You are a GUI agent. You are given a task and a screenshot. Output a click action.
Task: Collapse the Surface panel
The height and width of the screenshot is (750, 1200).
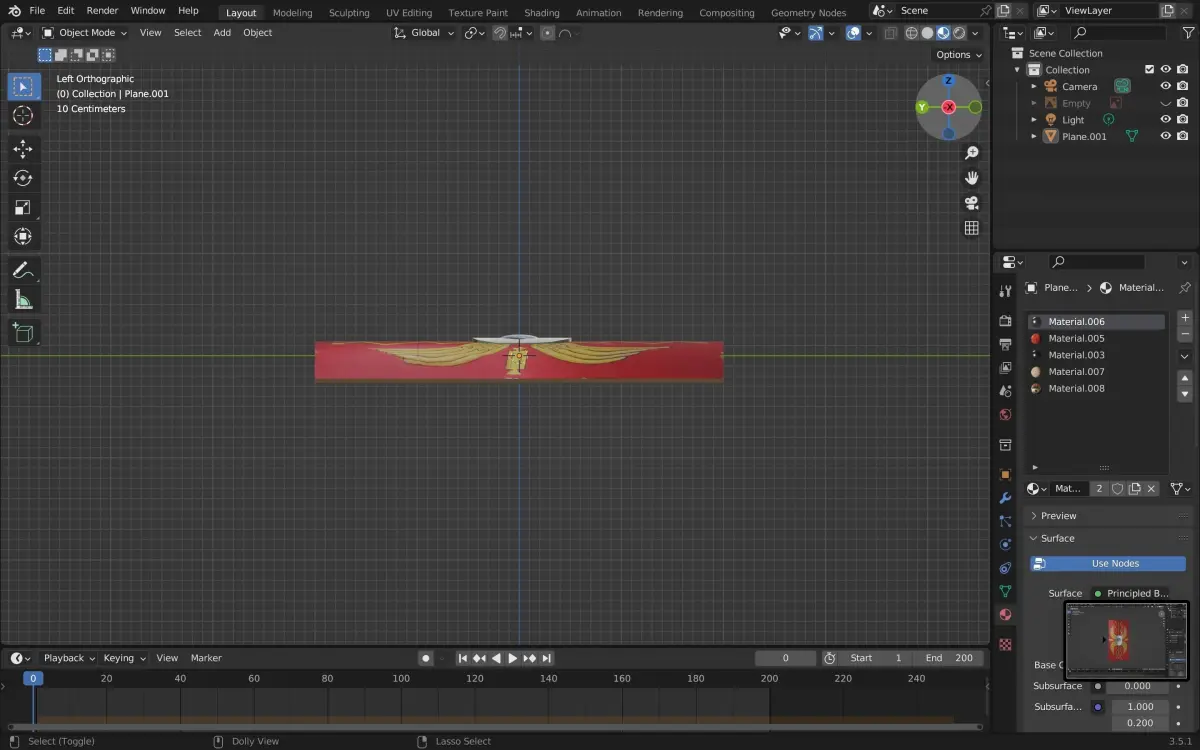click(1057, 539)
